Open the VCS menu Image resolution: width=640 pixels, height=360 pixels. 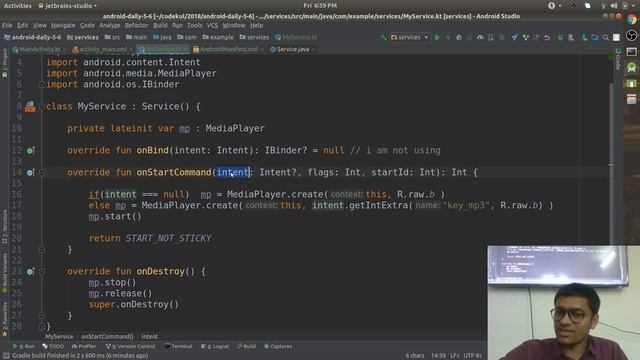pos(212,25)
